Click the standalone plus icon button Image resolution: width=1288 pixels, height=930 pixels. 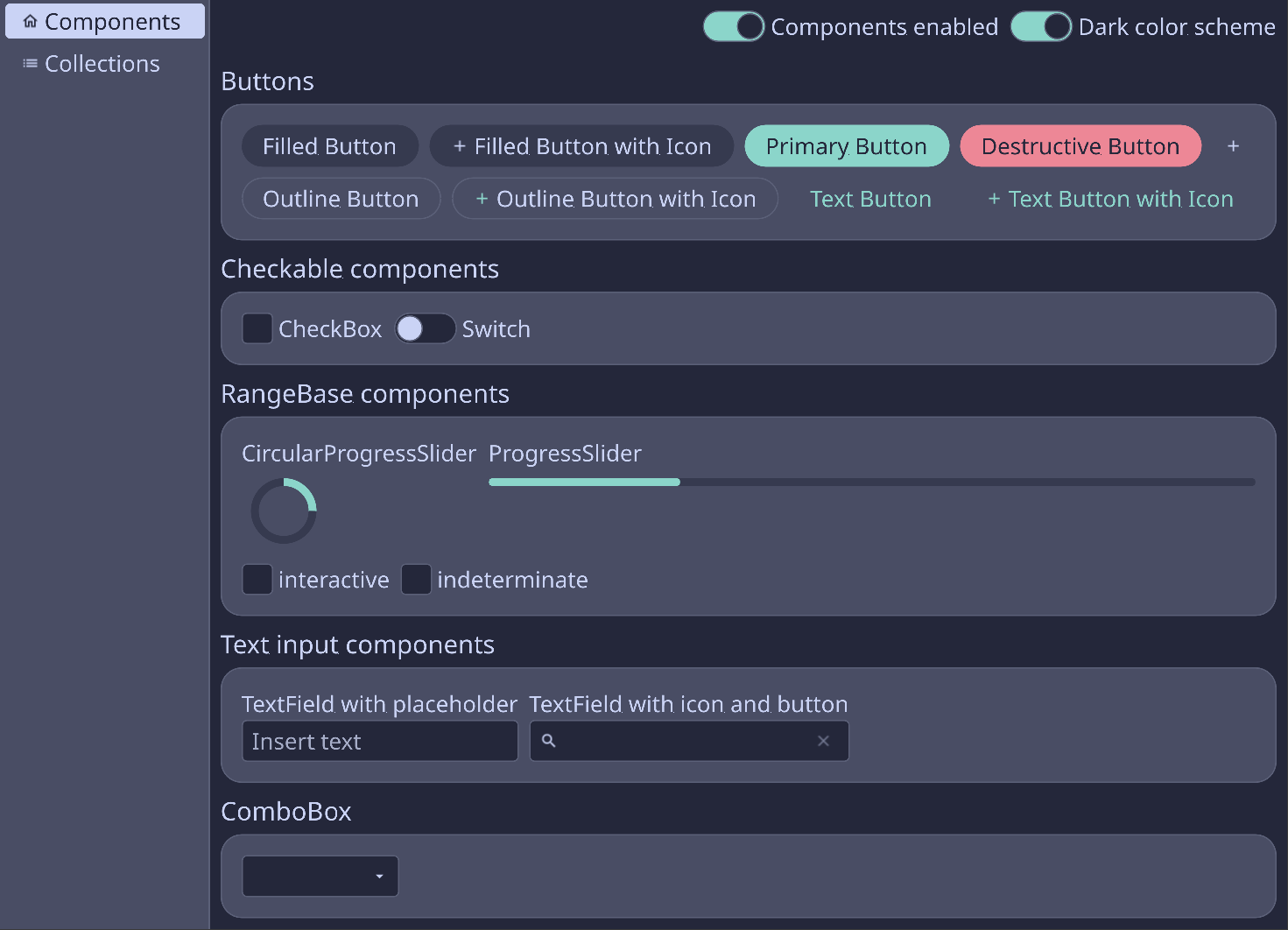click(x=1233, y=146)
